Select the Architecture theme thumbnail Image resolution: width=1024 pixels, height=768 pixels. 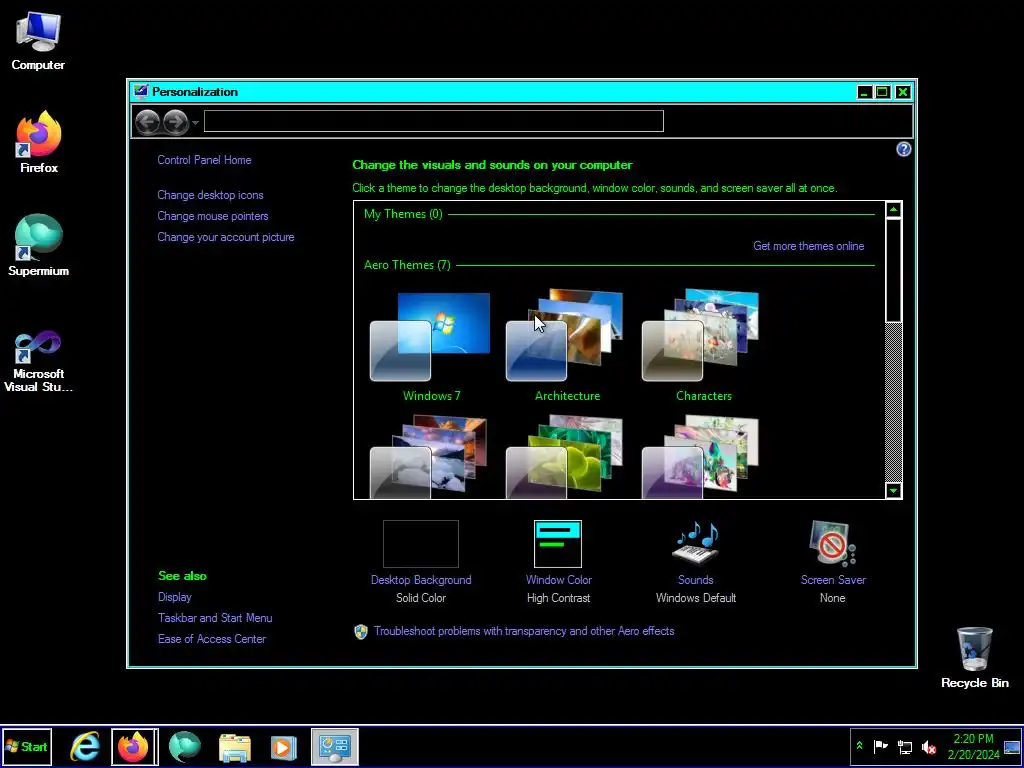point(566,336)
